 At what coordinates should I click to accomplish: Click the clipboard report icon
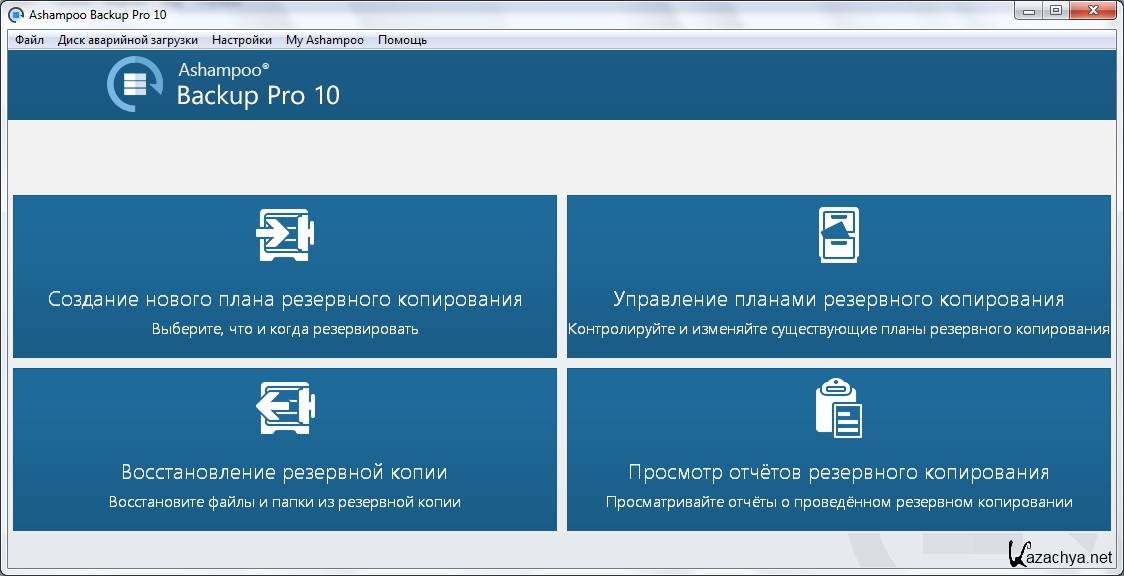pyautogui.click(x=838, y=408)
